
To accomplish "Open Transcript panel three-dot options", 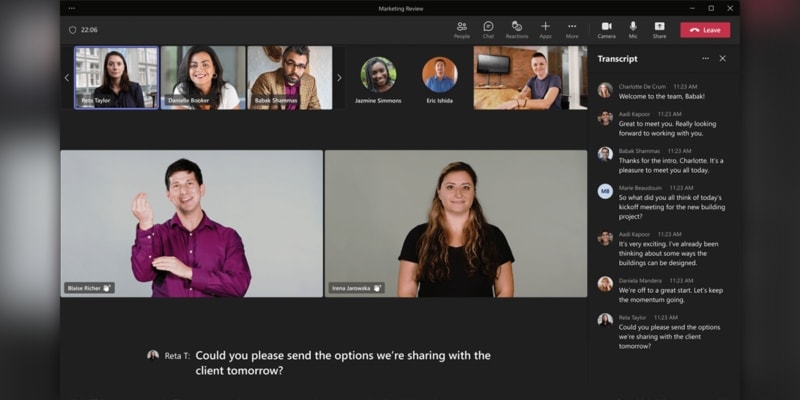I will (x=705, y=59).
